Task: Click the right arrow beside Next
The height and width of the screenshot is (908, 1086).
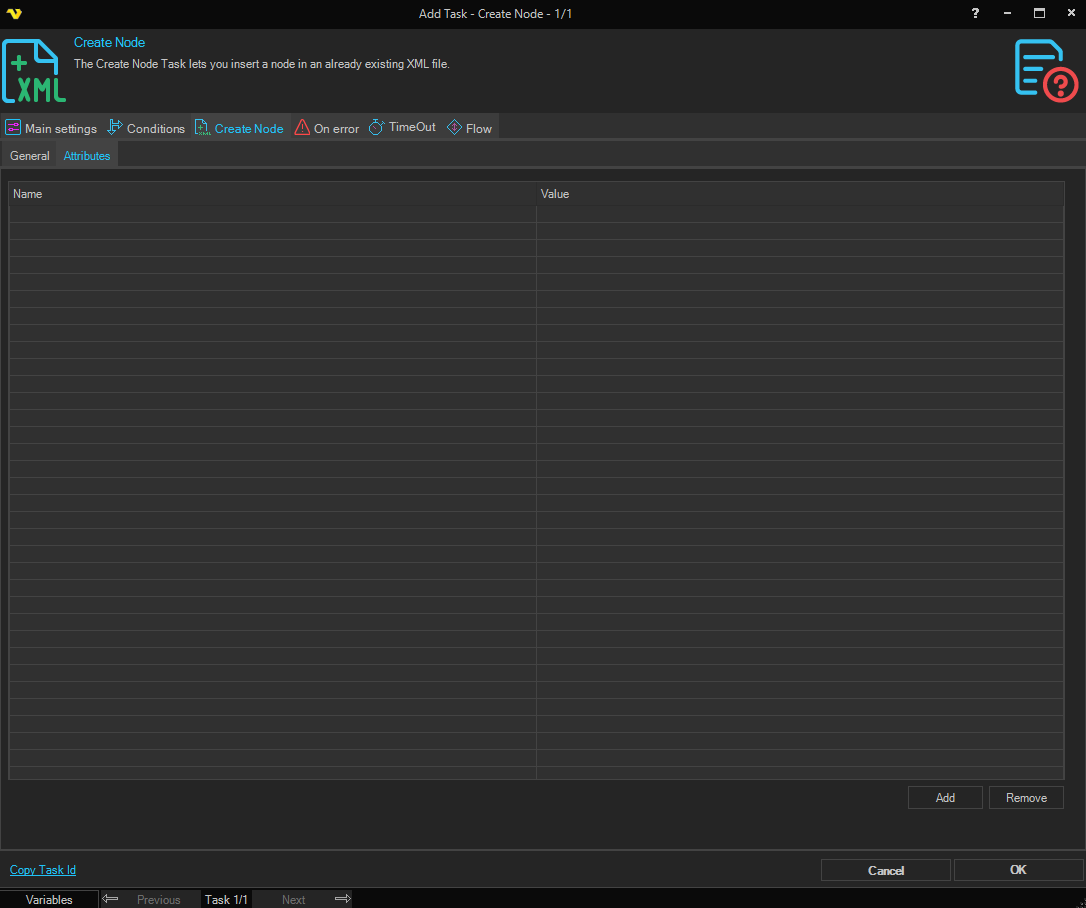Action: click(x=342, y=899)
